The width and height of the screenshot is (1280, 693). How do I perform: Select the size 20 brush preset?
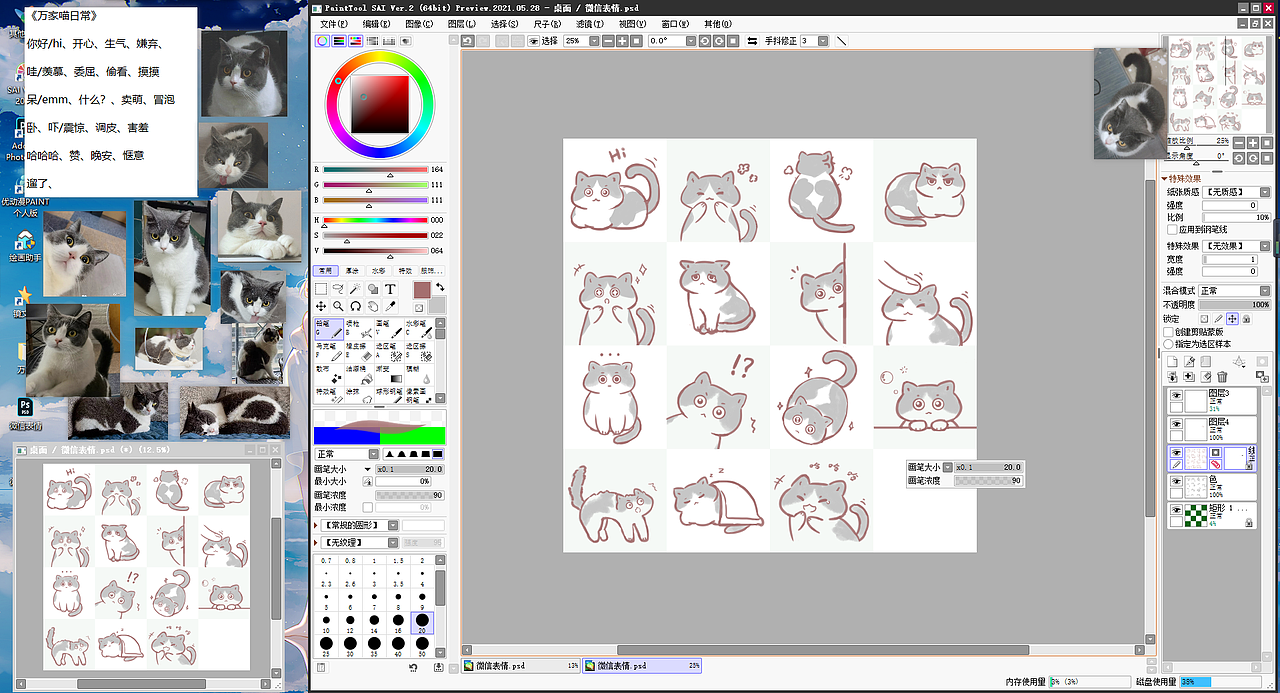point(422,622)
